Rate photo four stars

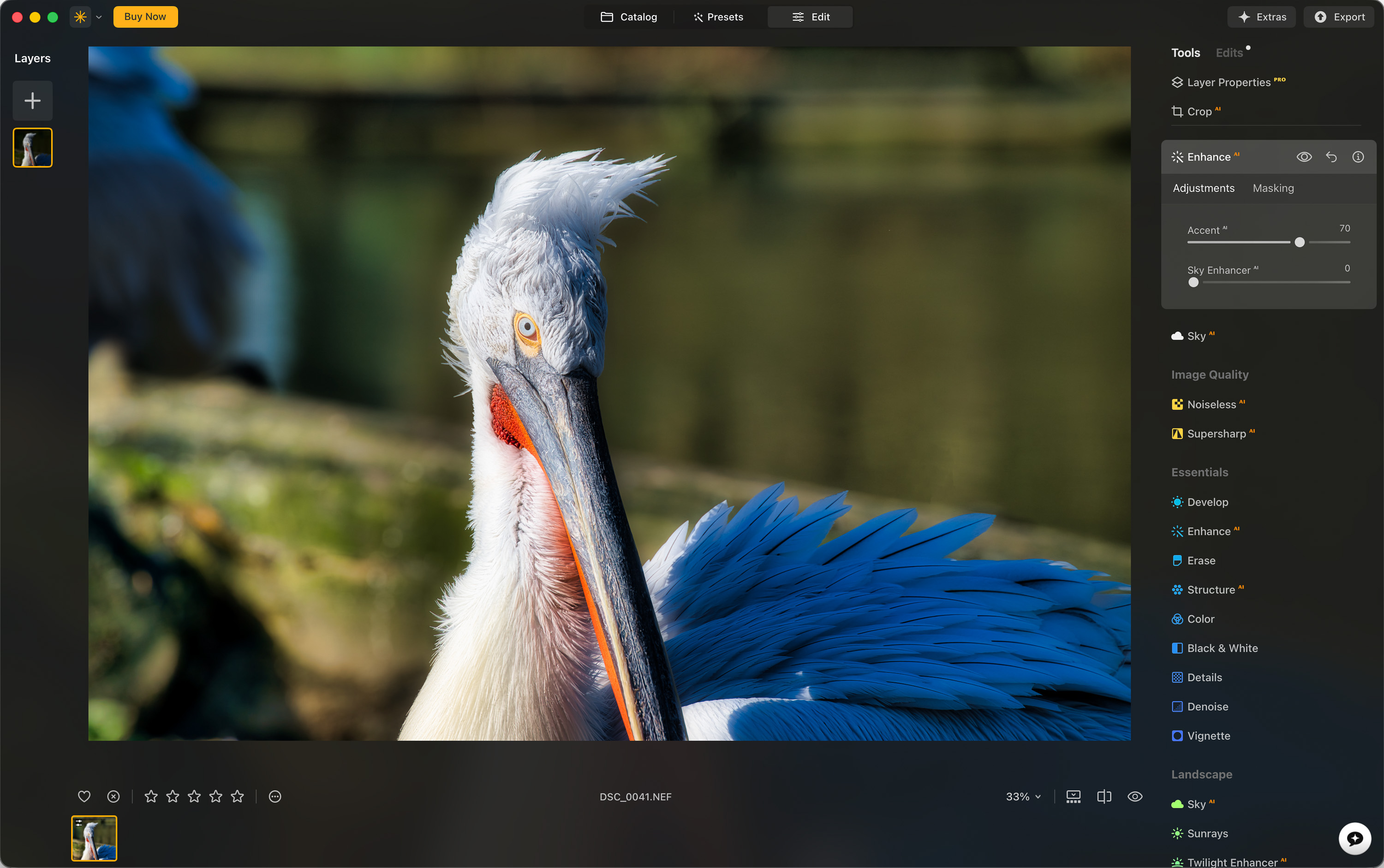click(x=216, y=796)
